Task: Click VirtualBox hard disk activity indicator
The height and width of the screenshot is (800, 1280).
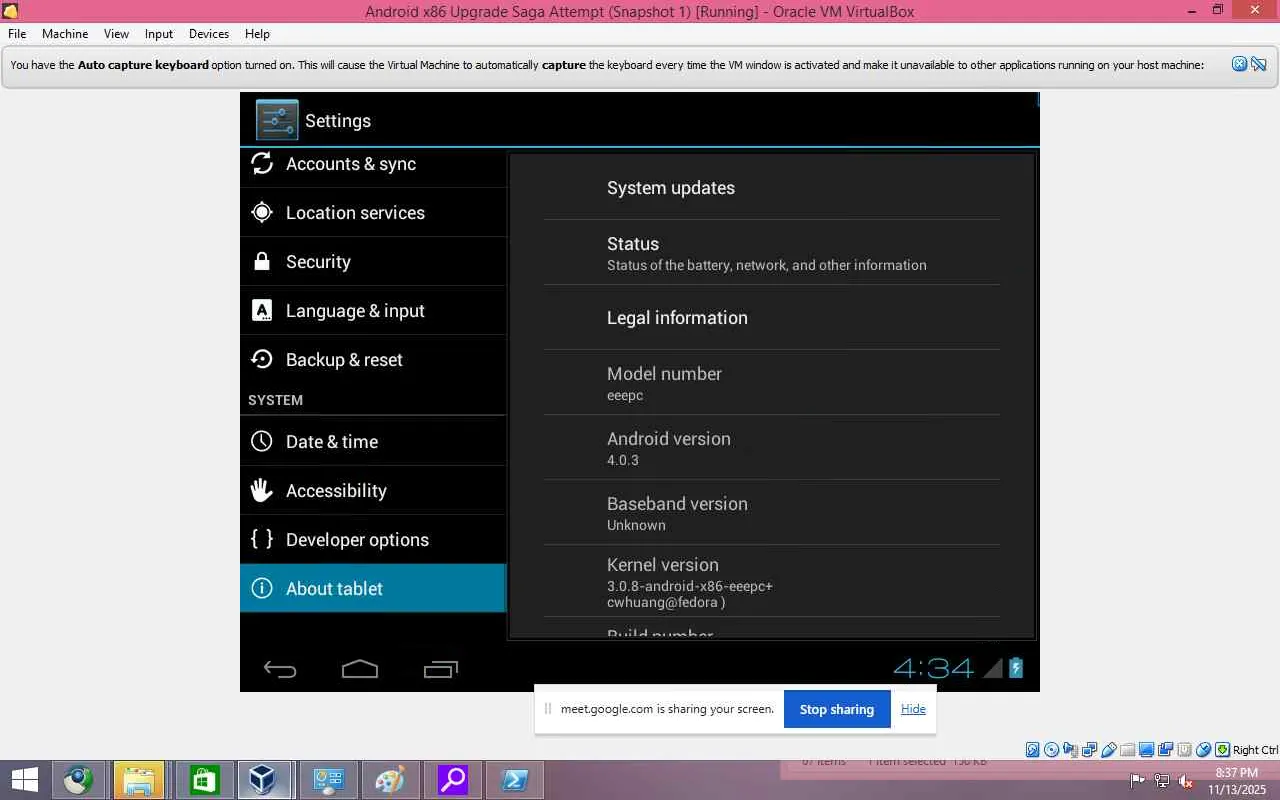Action: click(1033, 750)
